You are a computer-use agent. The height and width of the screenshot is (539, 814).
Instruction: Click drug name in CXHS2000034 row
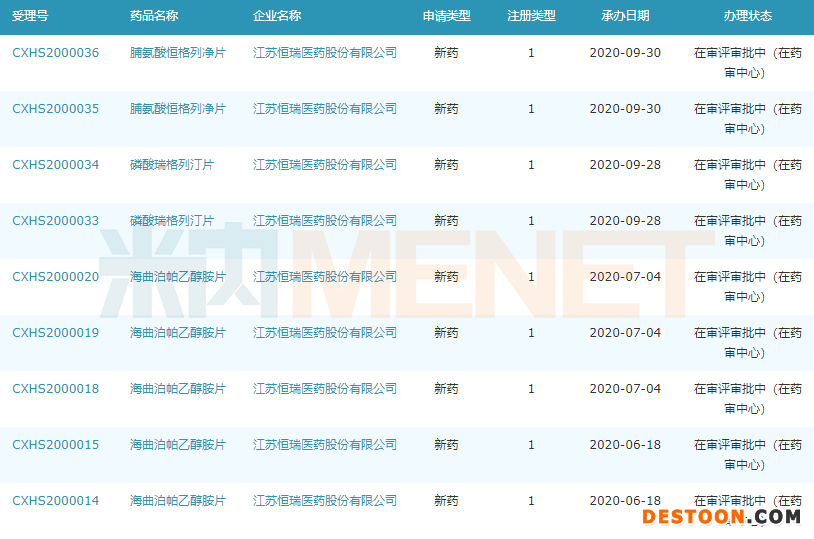172,165
